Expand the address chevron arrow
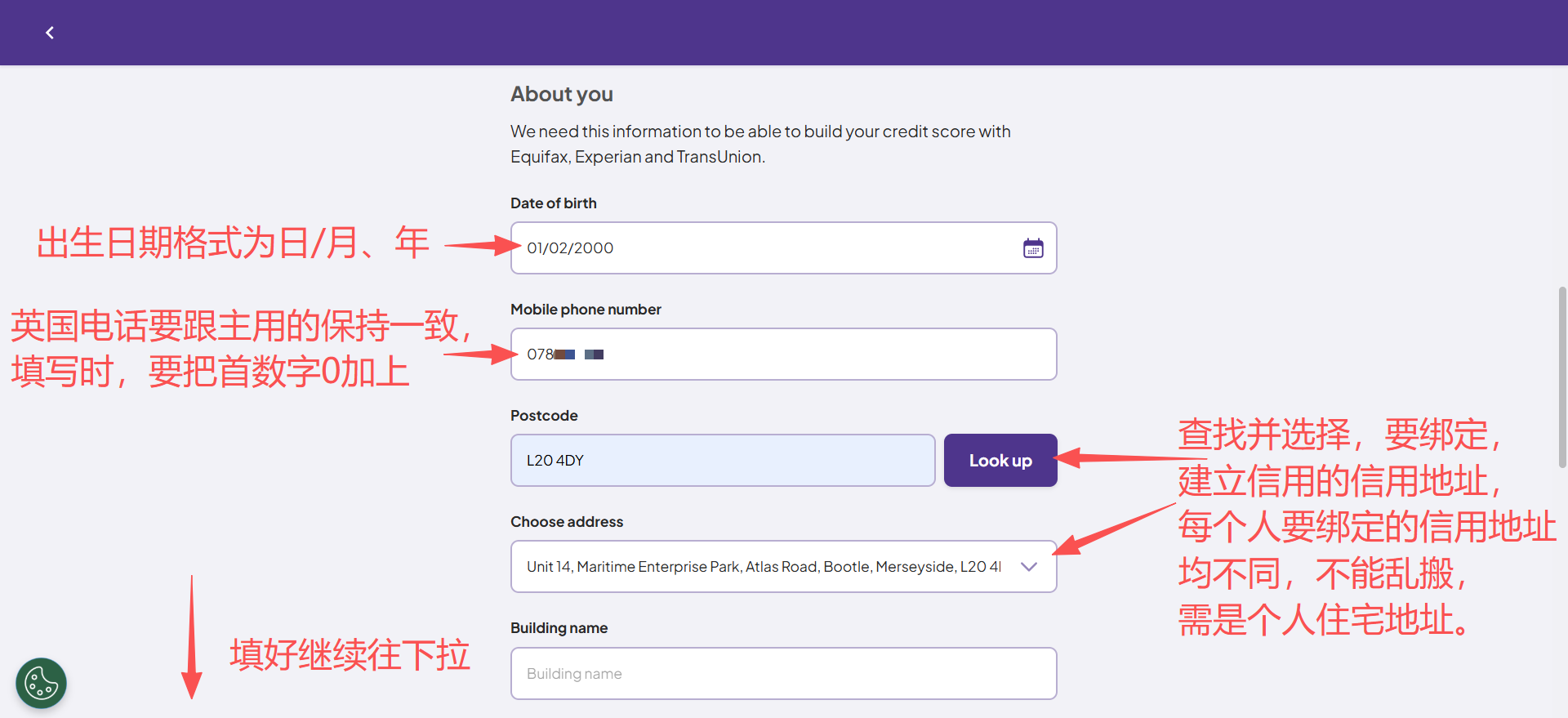Image resolution: width=1568 pixels, height=718 pixels. 1029,567
